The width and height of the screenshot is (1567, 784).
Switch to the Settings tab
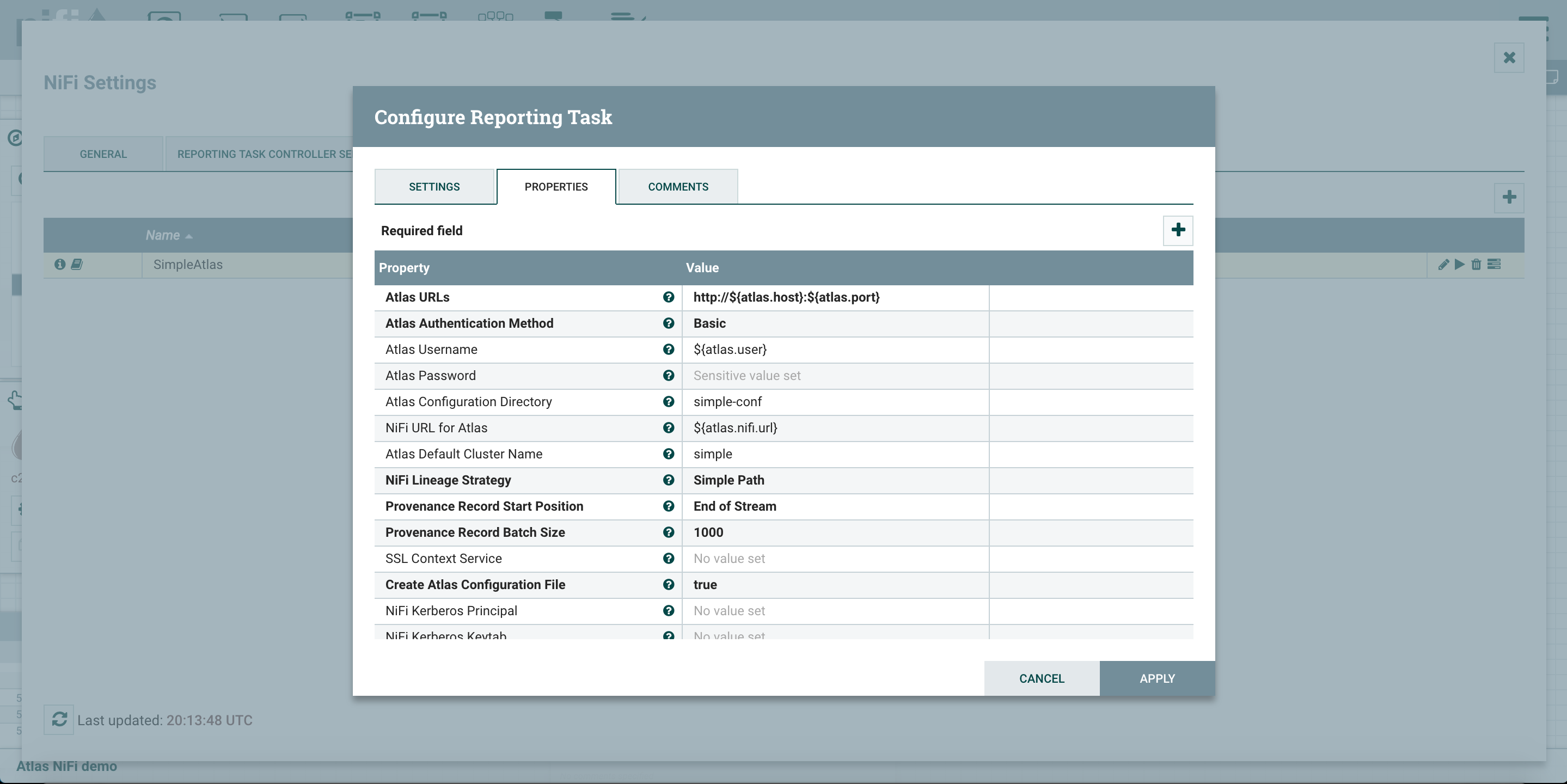coord(434,187)
